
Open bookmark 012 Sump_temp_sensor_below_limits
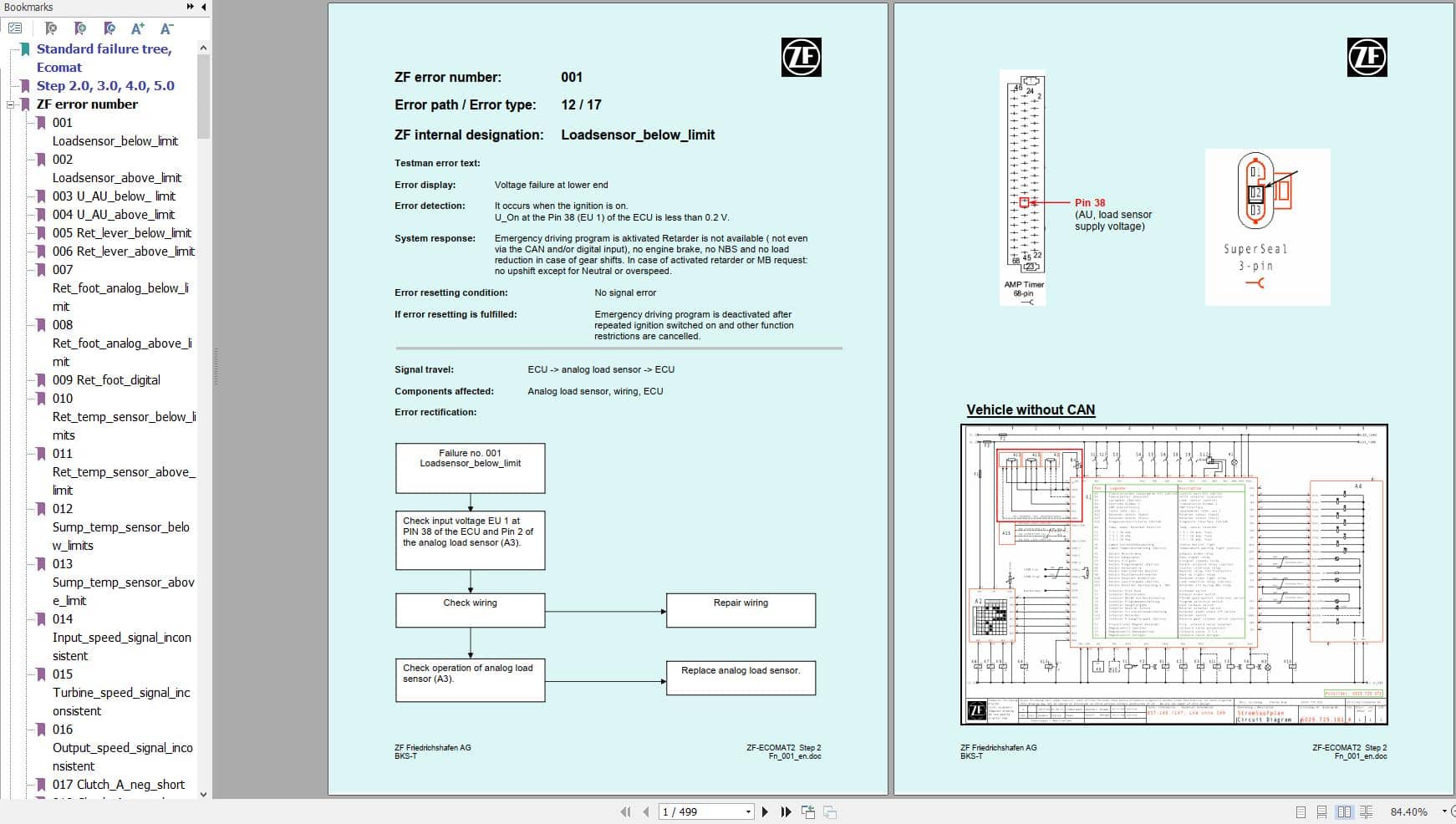point(121,526)
